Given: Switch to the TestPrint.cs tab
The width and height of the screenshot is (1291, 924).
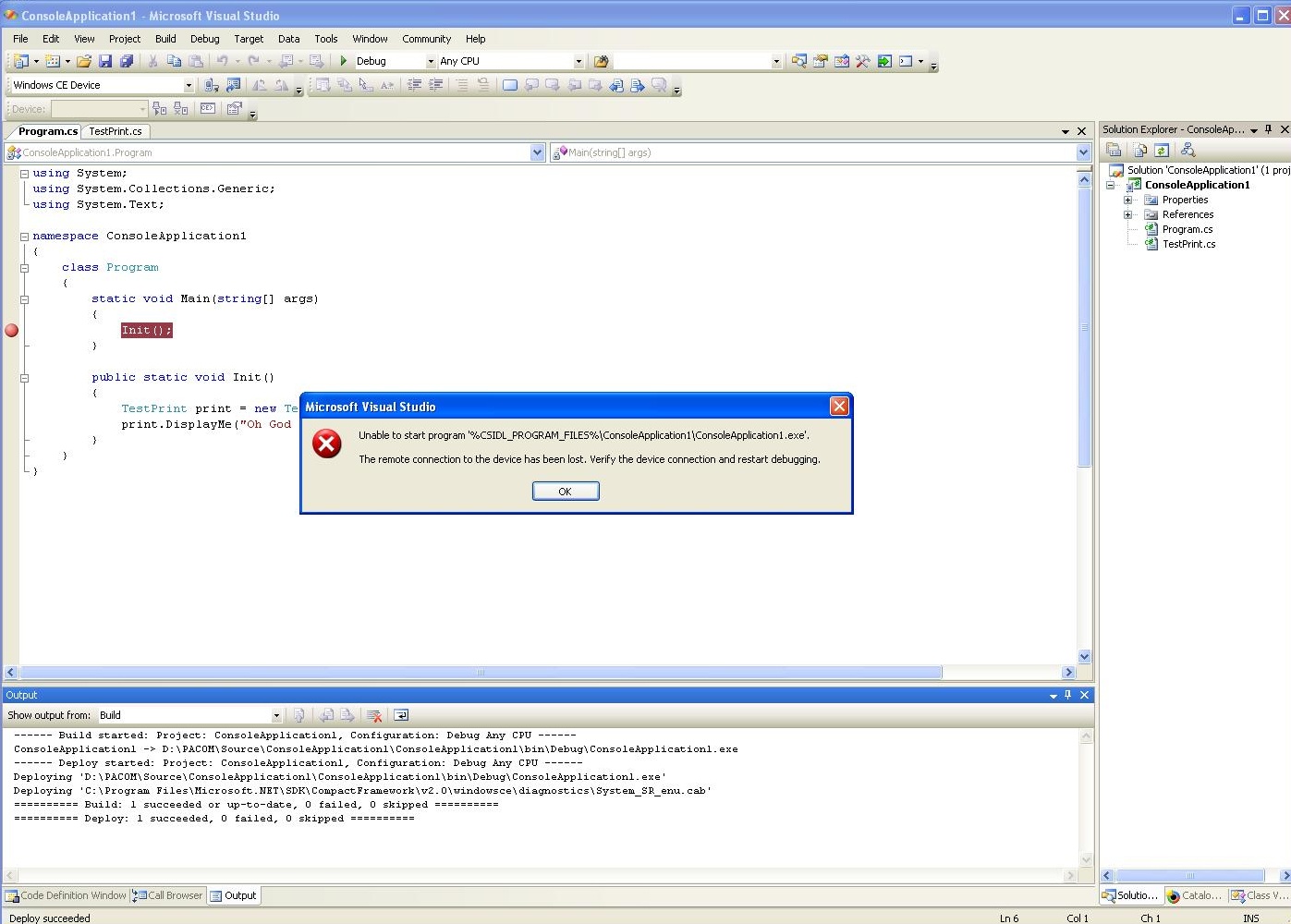Looking at the screenshot, I should coord(116,131).
